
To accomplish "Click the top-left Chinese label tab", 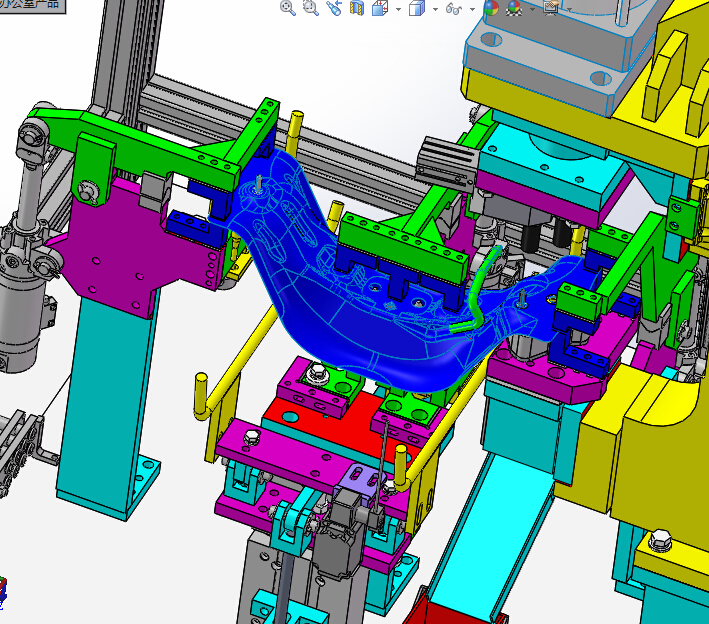I will pyautogui.click(x=32, y=6).
